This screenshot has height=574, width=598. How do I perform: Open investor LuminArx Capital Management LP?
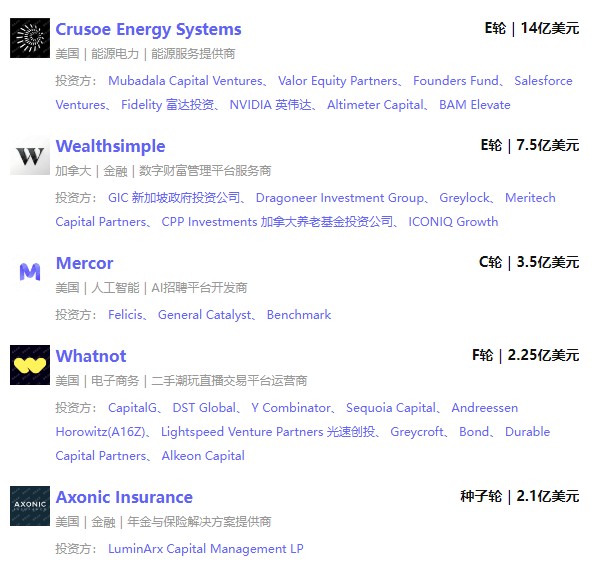(206, 549)
